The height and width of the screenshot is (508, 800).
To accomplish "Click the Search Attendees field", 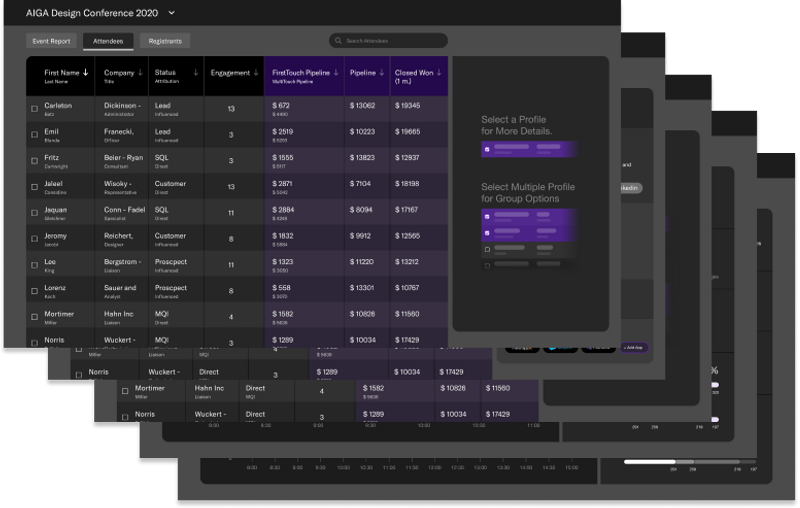I will pos(388,41).
